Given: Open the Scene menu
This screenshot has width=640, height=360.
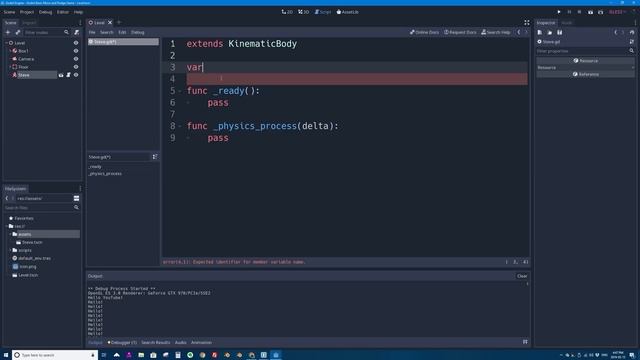Looking at the screenshot, I should pyautogui.click(x=9, y=12).
